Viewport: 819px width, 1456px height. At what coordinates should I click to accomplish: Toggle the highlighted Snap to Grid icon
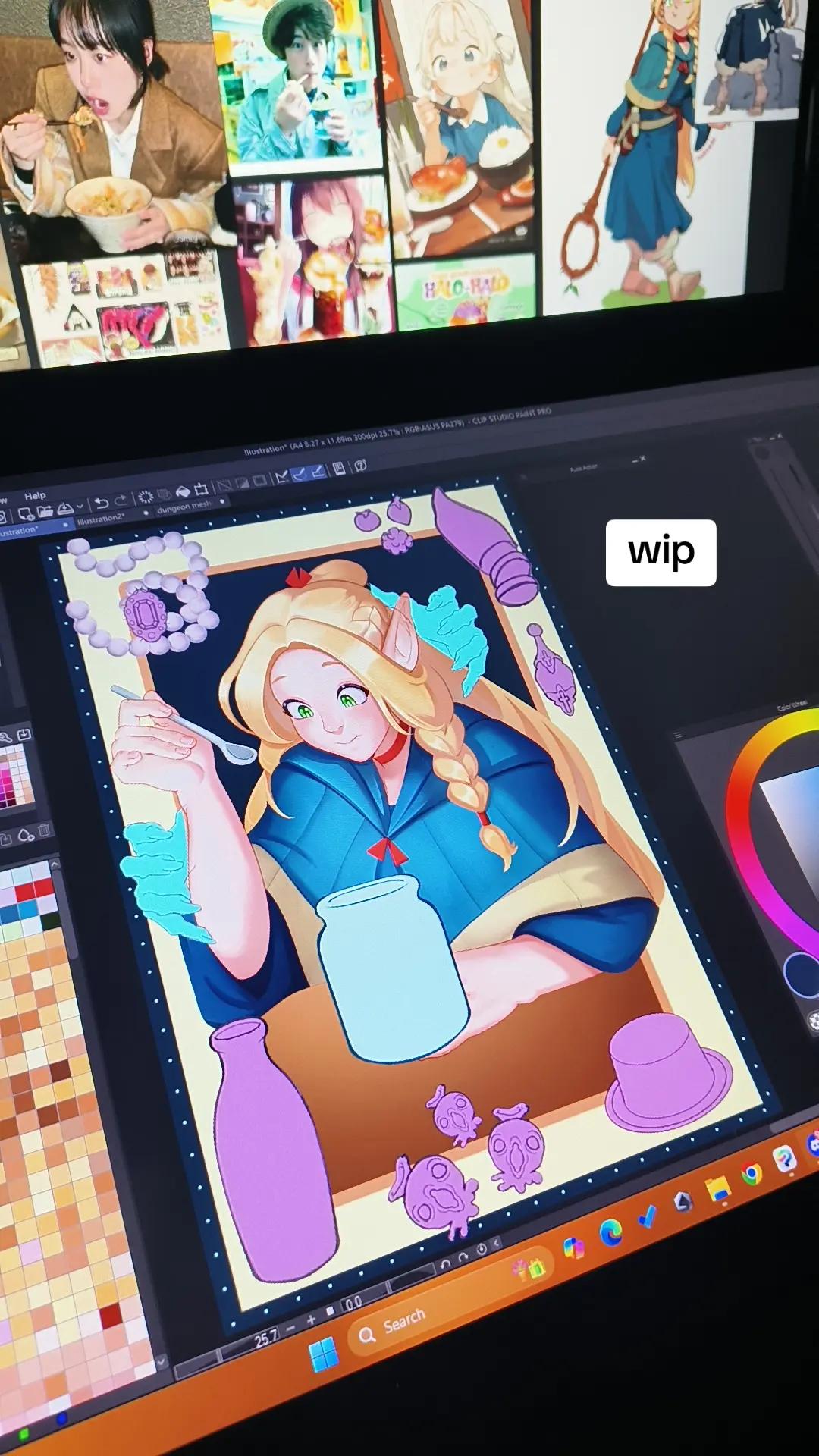[318, 472]
